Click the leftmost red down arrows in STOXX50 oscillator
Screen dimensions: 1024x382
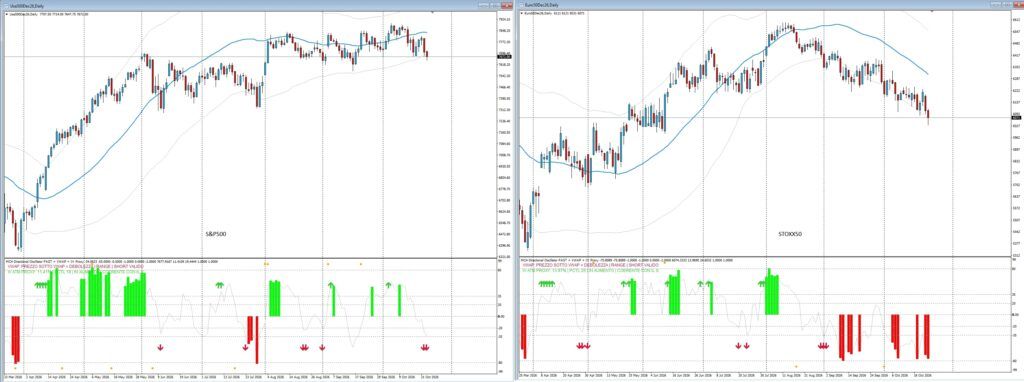(x=583, y=345)
